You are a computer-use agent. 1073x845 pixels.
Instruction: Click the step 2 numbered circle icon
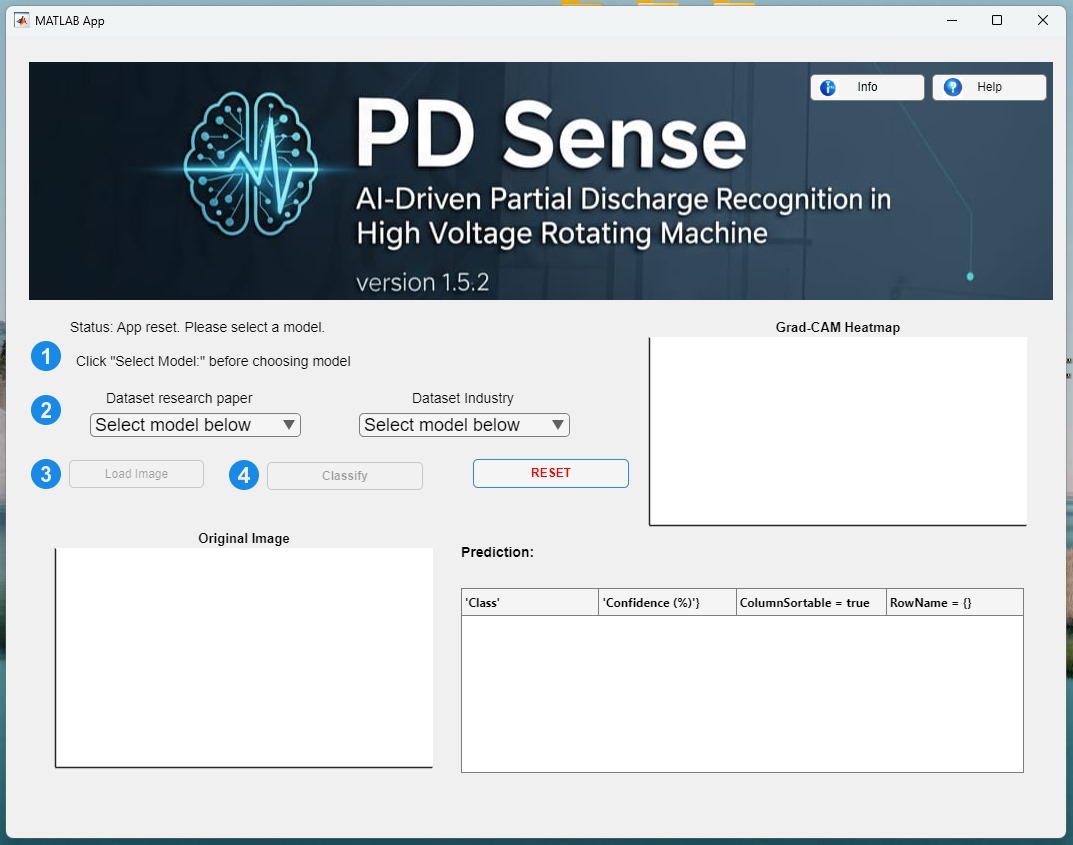(x=46, y=410)
